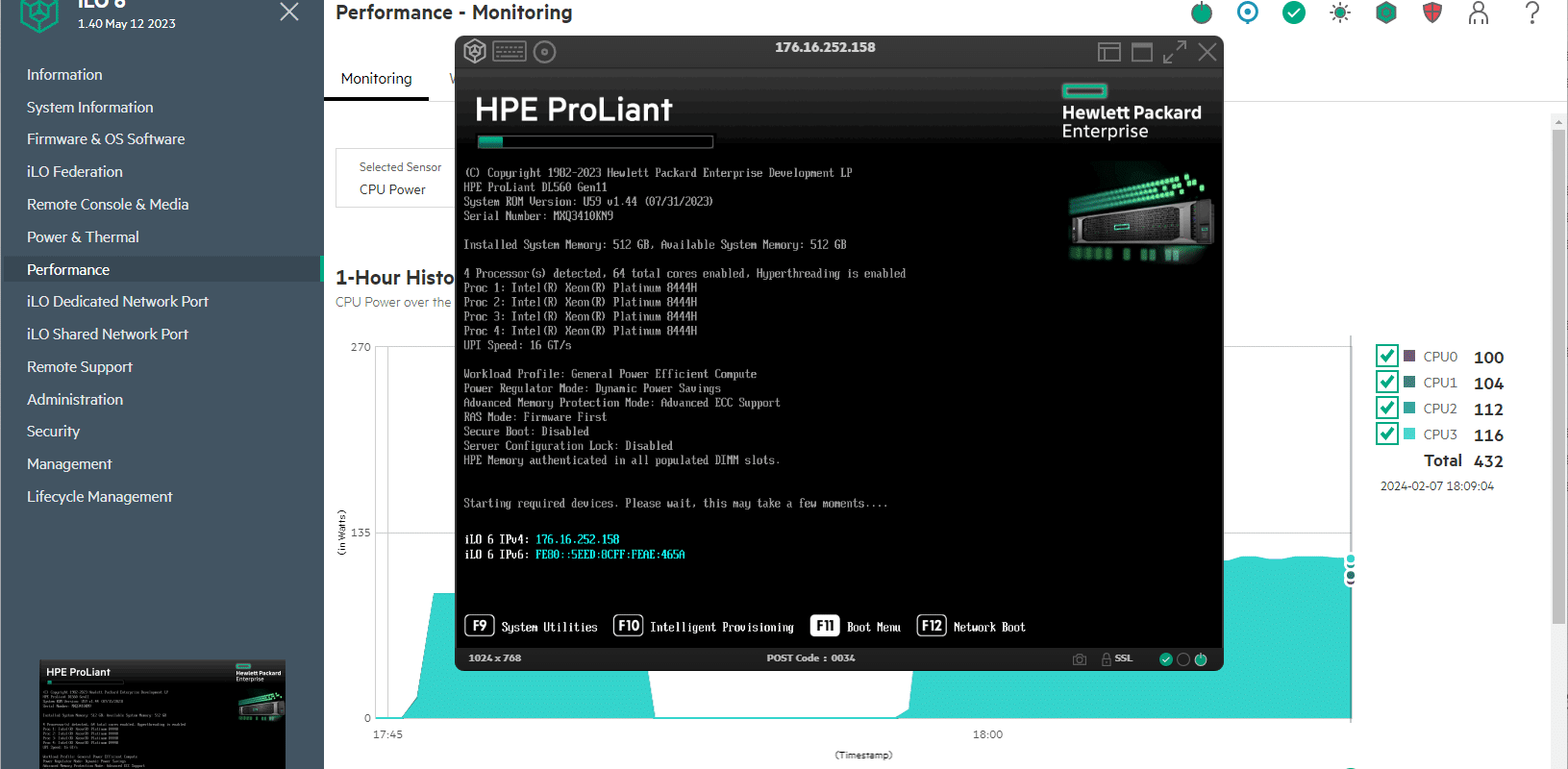Switch to the Monitoring tab
This screenshot has height=769, width=1568.
point(376,79)
